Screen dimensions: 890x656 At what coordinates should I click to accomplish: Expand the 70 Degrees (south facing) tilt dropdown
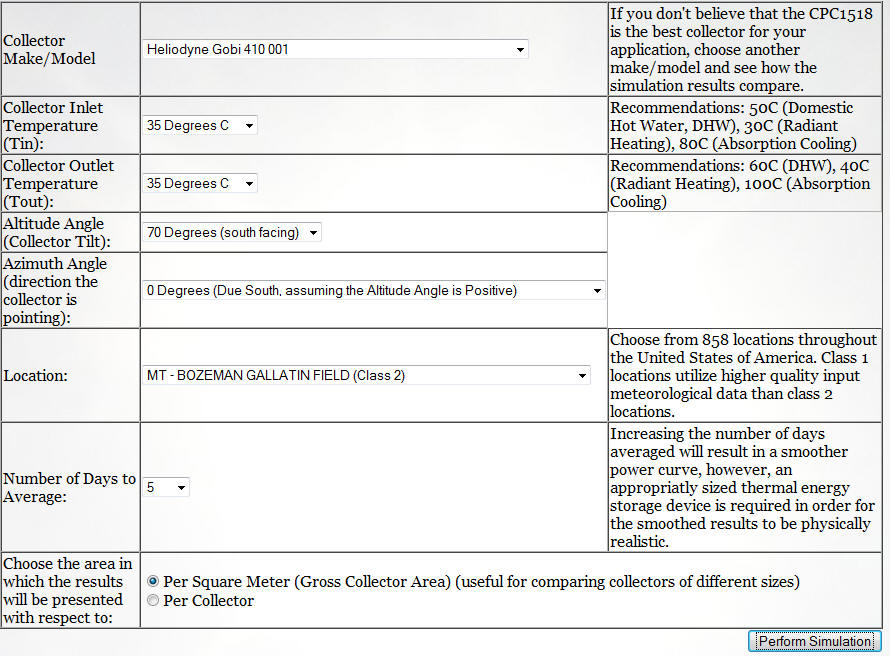[232, 232]
